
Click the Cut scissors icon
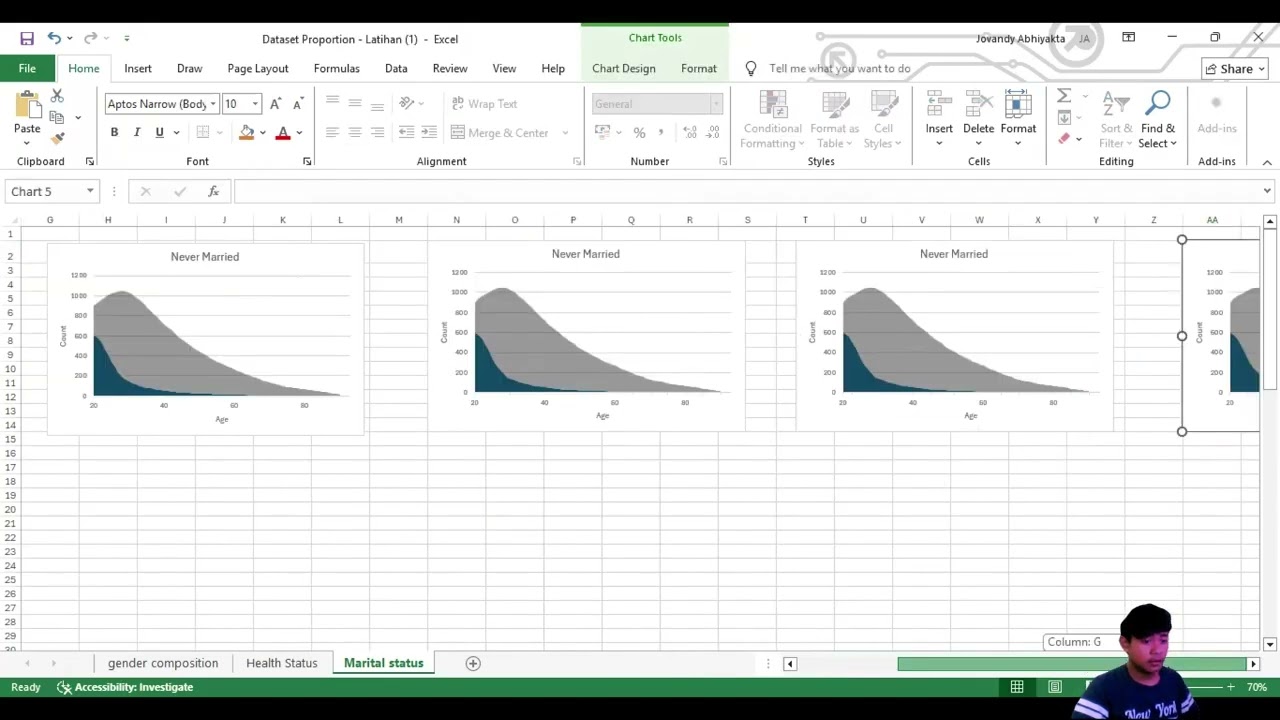(x=57, y=96)
